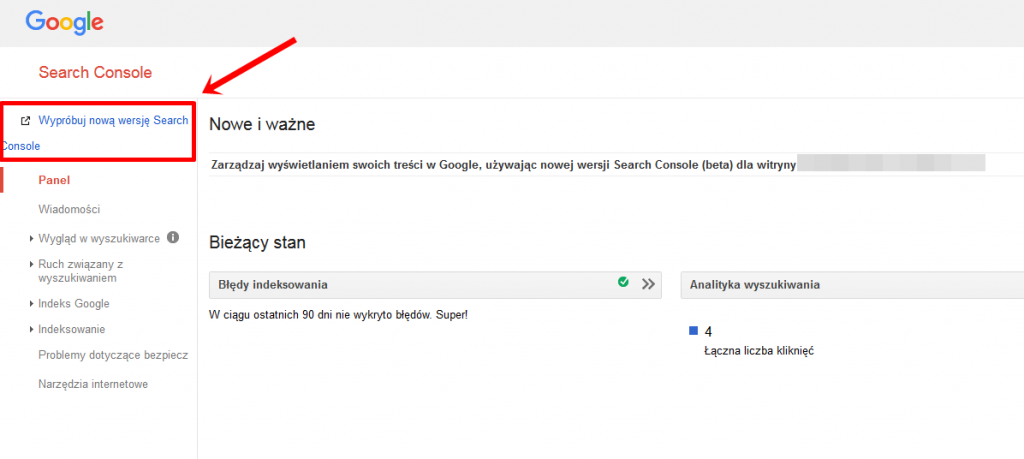The height and width of the screenshot is (459, 1024).
Task: Open Narzędzia internetowe item
Action: click(93, 385)
